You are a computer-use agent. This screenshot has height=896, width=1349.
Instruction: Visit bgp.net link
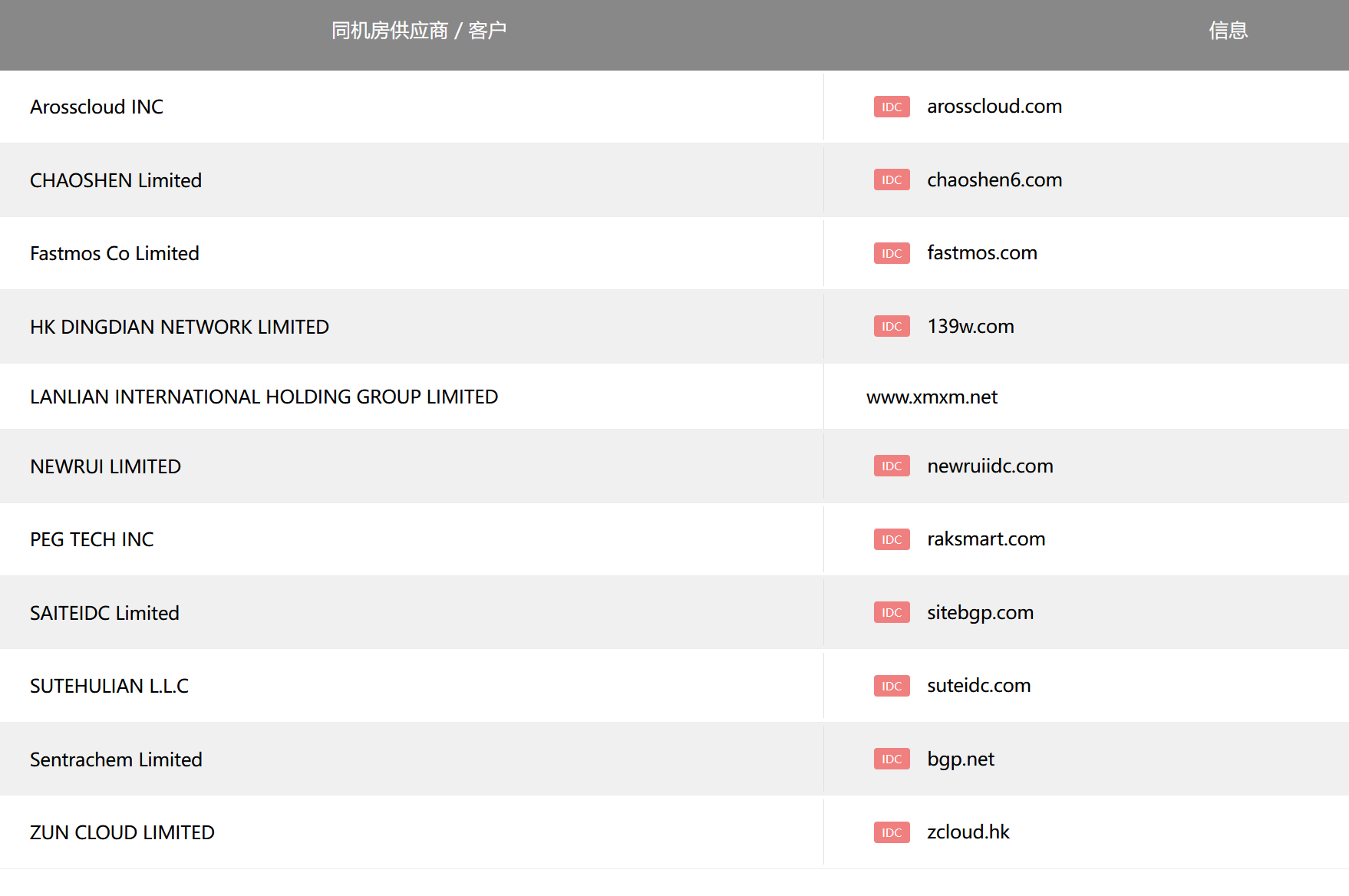coord(961,759)
